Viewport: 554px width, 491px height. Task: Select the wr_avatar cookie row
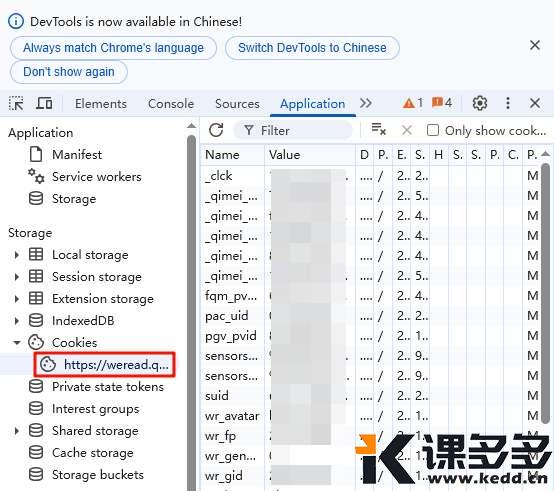click(x=370, y=416)
